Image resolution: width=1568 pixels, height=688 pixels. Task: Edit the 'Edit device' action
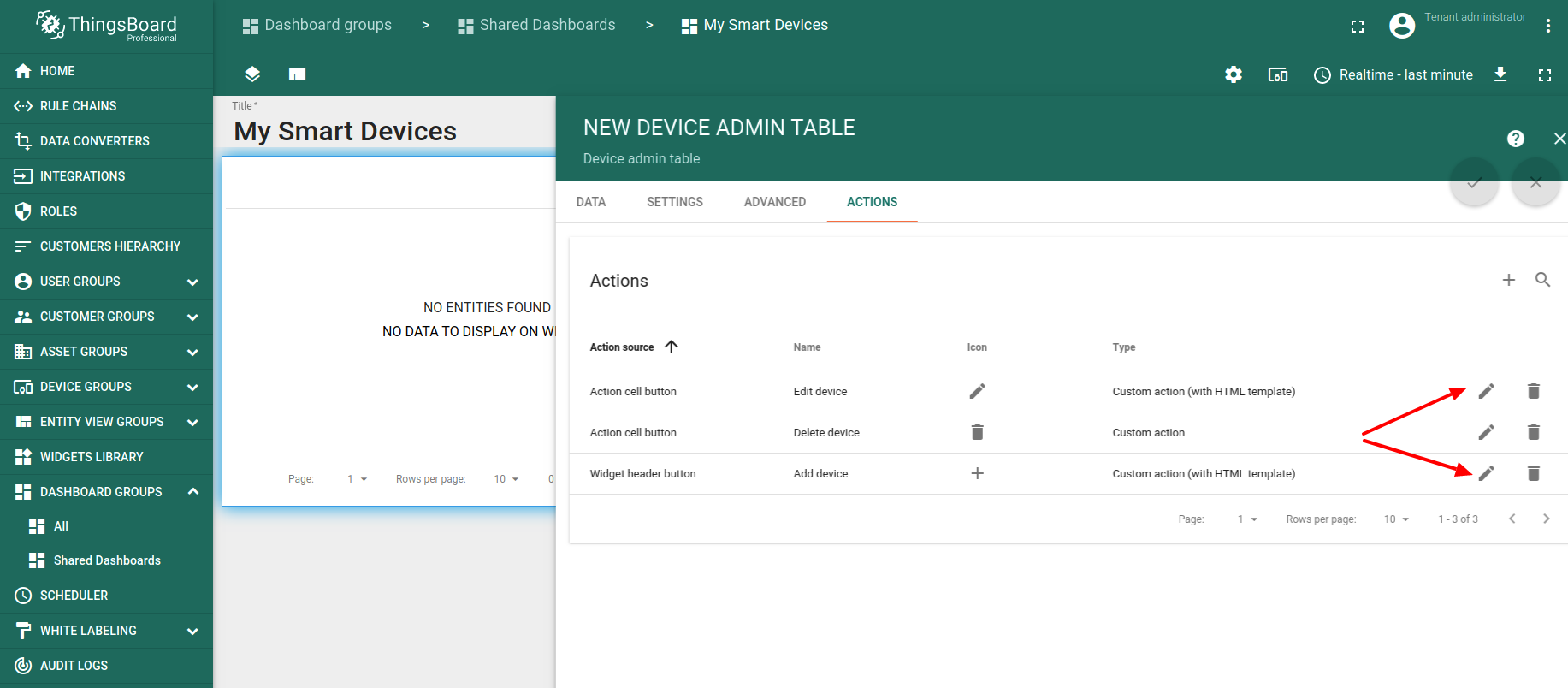[x=1486, y=391]
